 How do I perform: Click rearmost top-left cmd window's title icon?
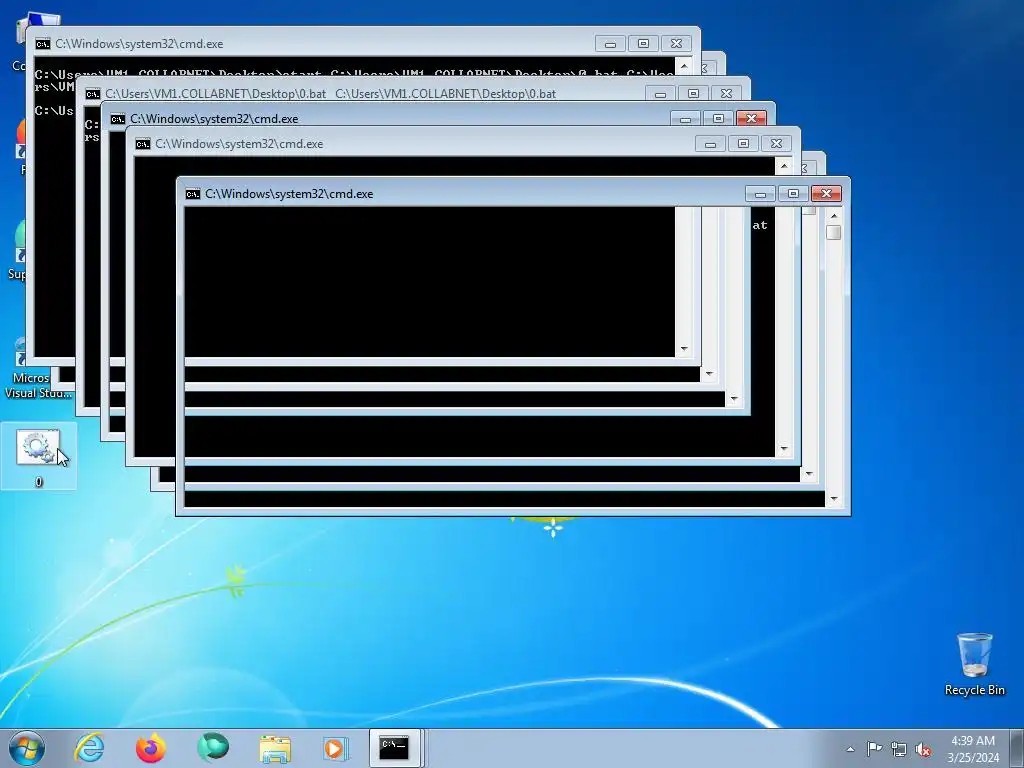42,44
